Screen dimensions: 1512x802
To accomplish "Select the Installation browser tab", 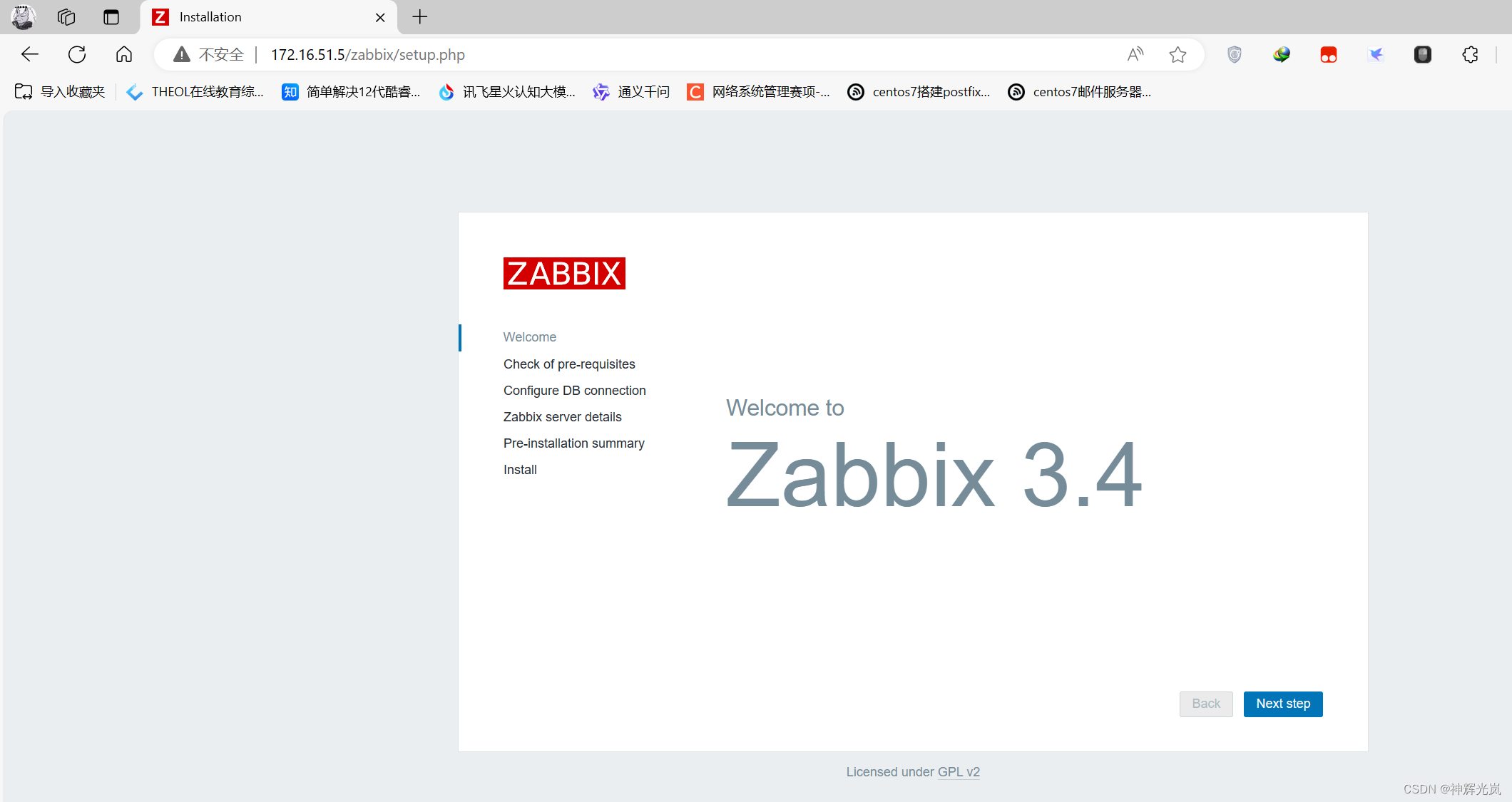I will 269,17.
